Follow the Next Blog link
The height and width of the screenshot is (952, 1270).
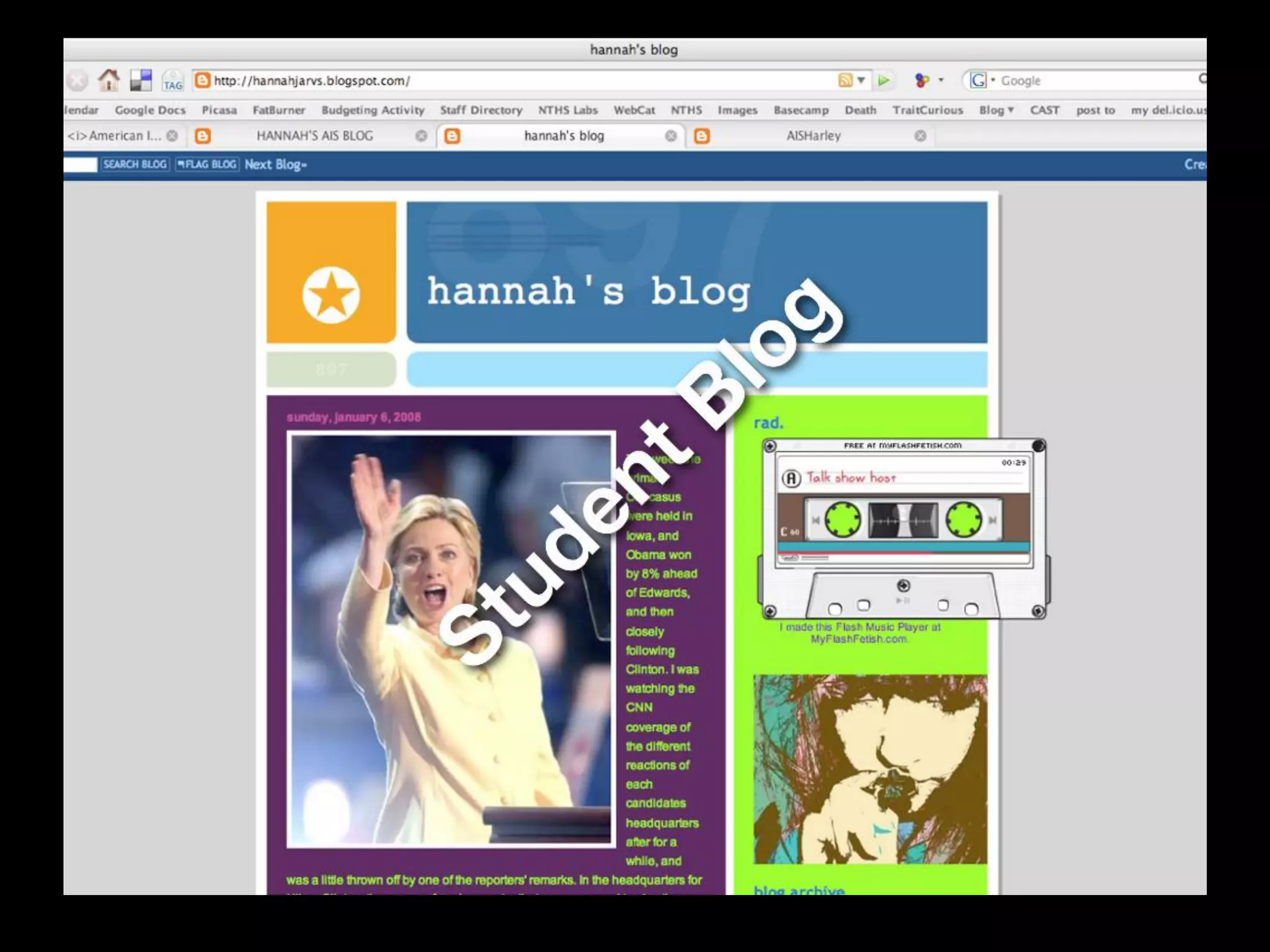tap(275, 164)
